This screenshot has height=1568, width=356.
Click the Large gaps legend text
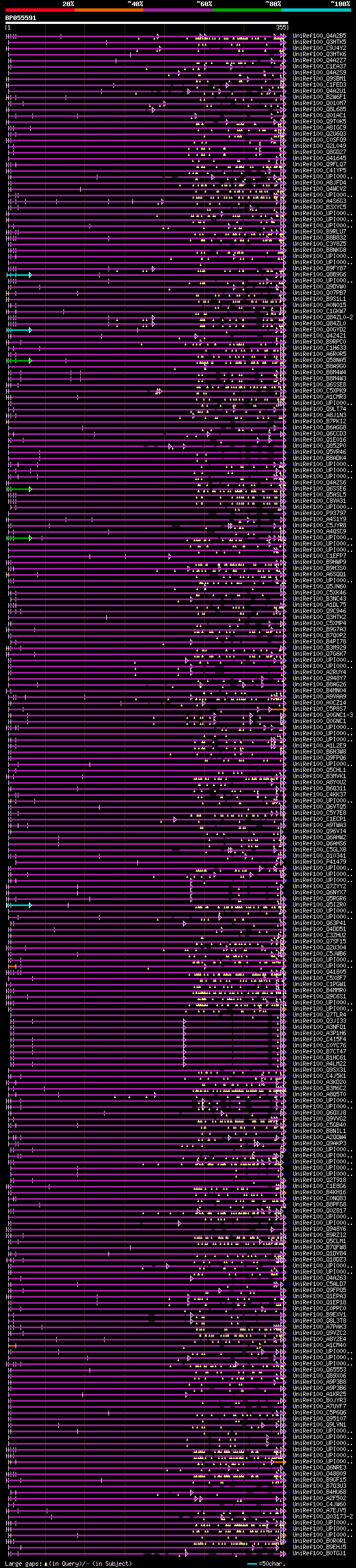tap(68, 1563)
